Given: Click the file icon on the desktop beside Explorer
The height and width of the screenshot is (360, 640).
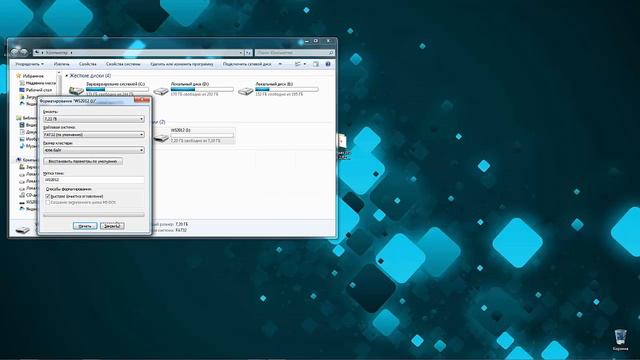Looking at the screenshot, I should coord(342,141).
